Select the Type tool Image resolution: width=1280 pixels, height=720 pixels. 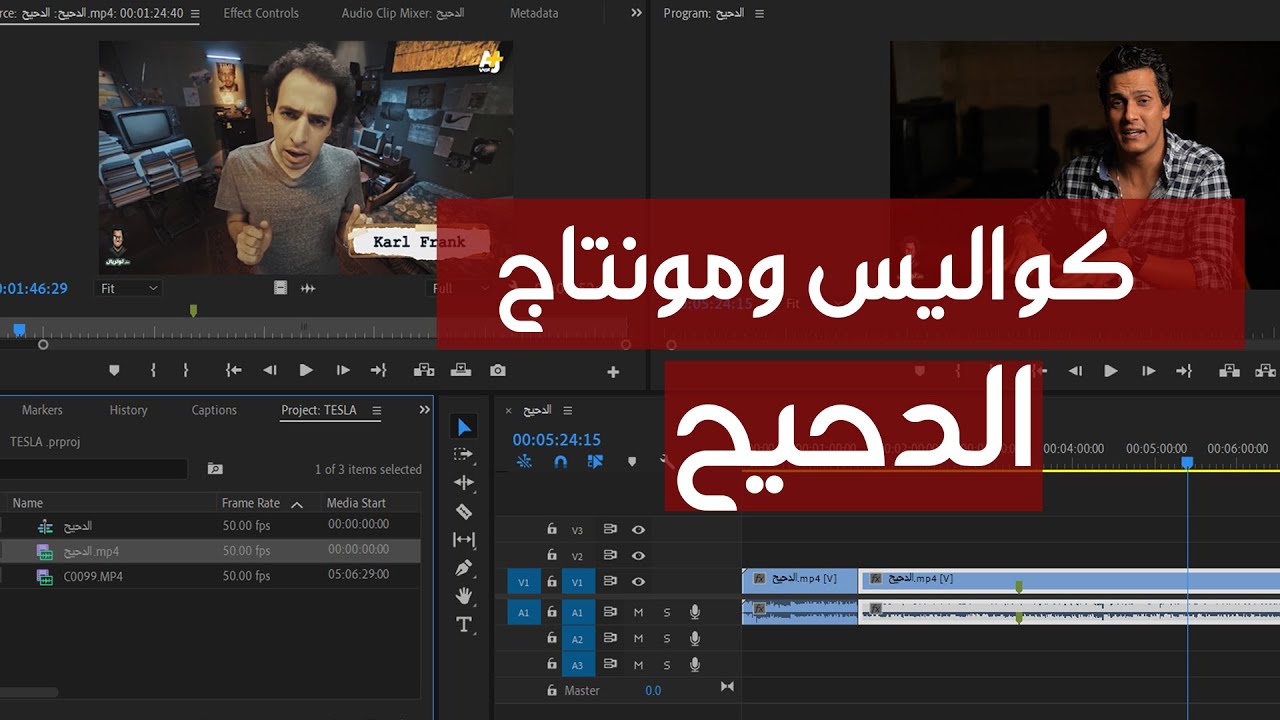[464, 625]
